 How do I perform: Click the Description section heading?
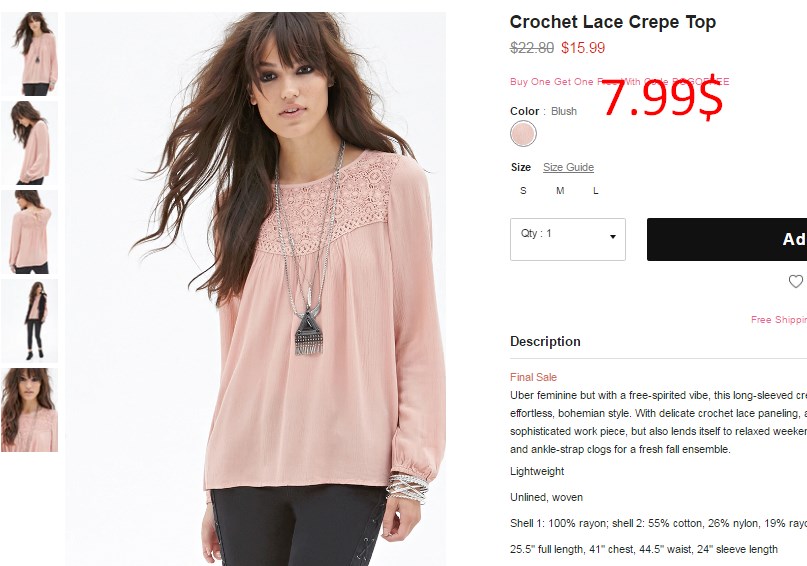545,342
